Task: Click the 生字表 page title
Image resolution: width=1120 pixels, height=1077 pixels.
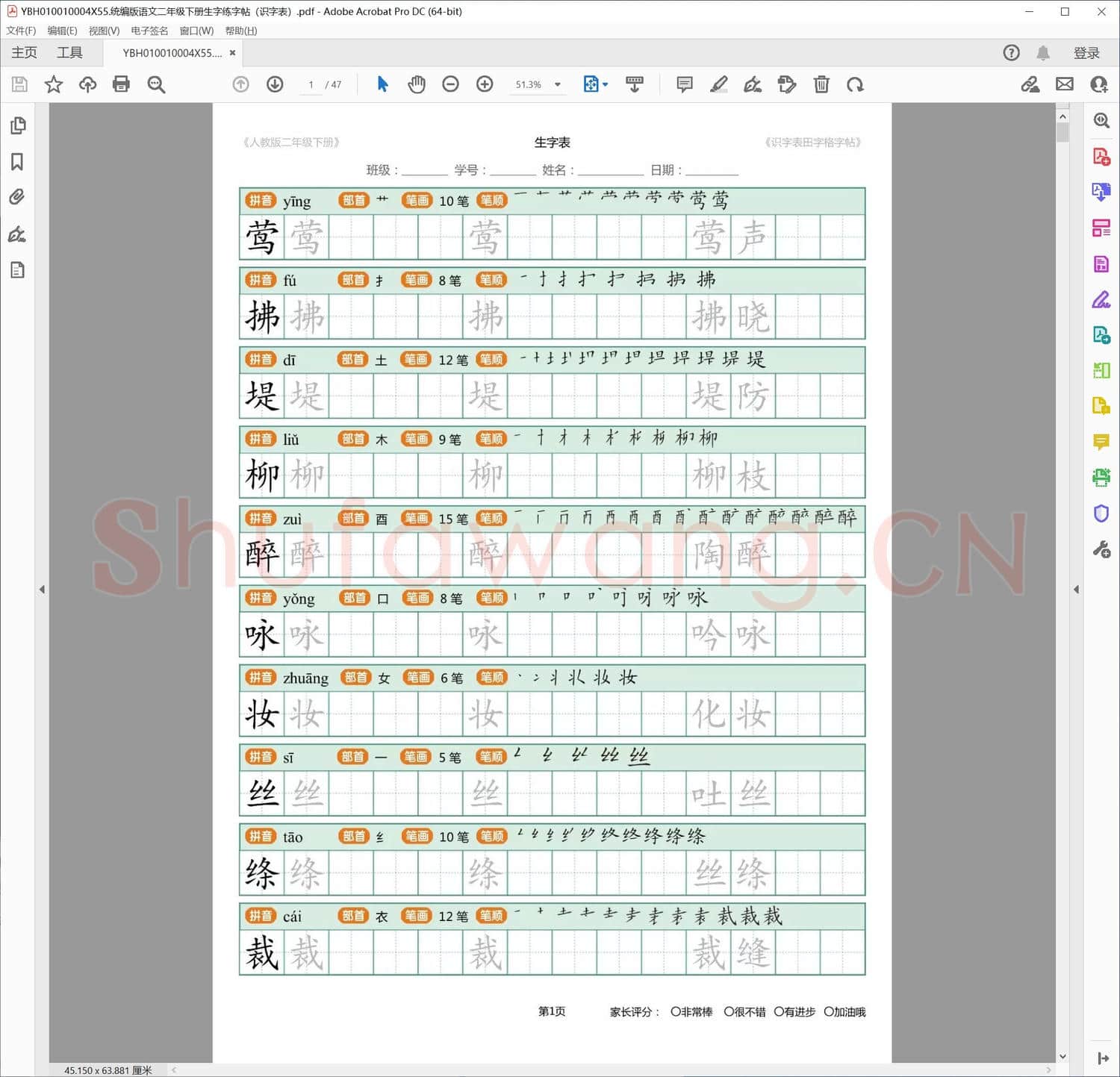Action: (553, 142)
